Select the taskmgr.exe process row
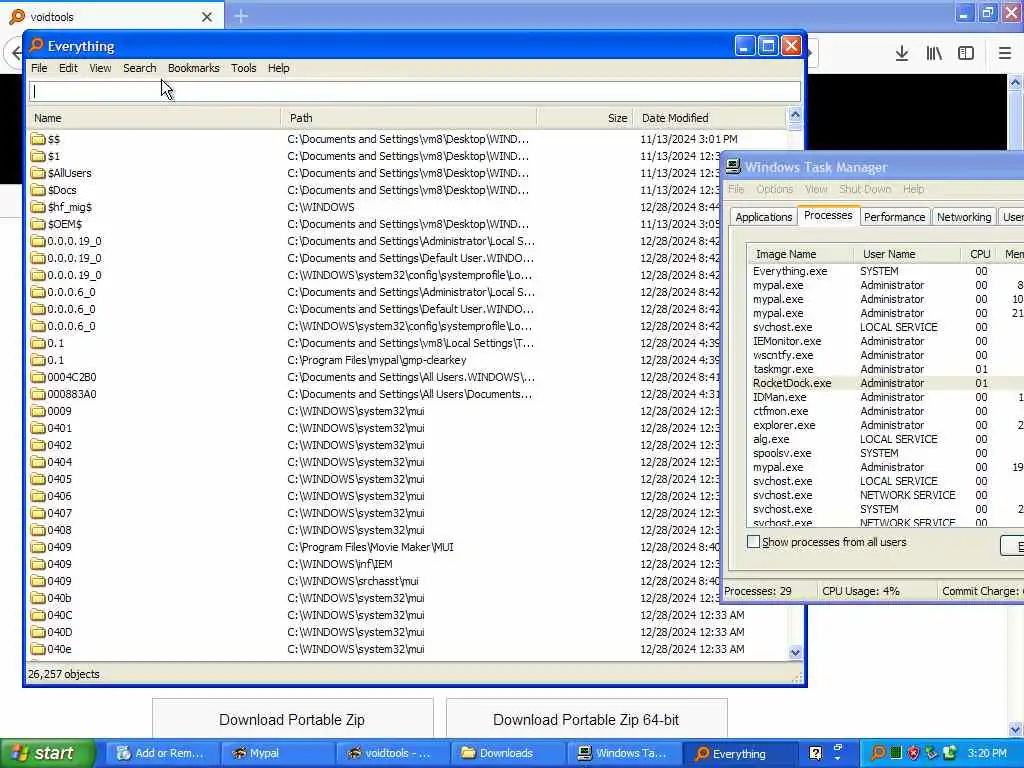 click(x=886, y=369)
